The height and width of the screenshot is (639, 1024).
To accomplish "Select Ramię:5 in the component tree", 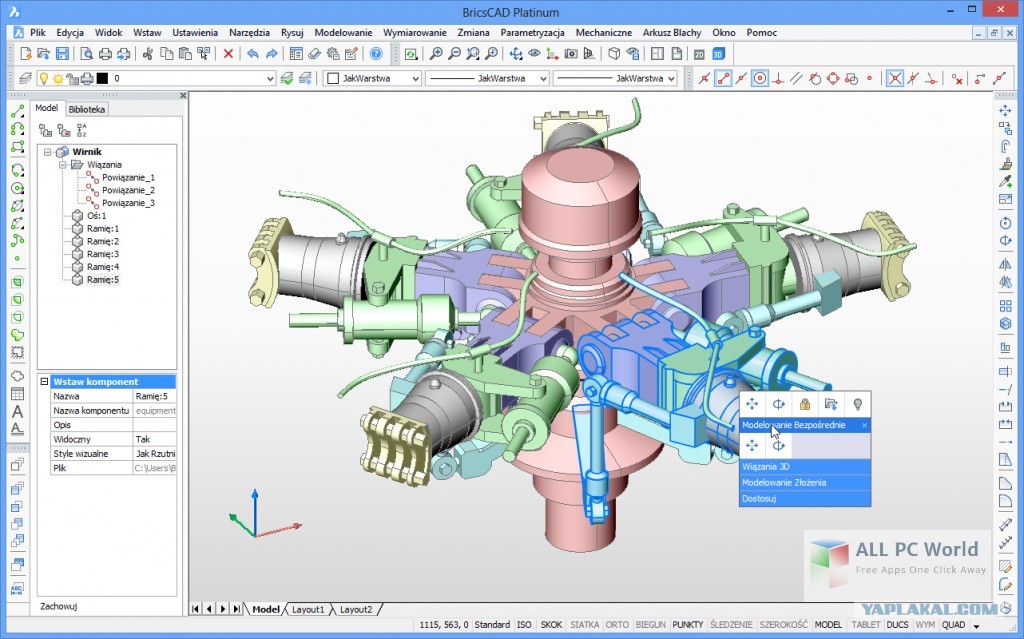I will click(103, 280).
